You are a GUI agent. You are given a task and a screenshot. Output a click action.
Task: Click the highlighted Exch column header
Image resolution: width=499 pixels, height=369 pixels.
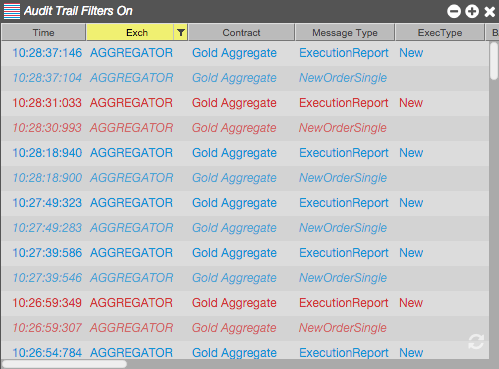pyautogui.click(x=130, y=32)
